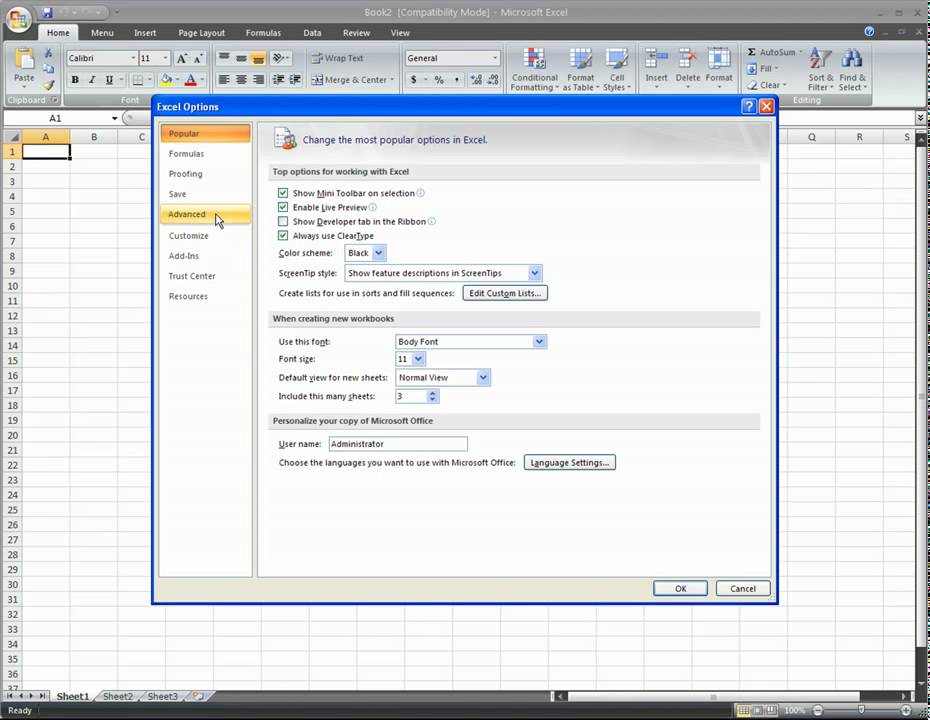Open the Use this font dropdown

click(x=539, y=342)
